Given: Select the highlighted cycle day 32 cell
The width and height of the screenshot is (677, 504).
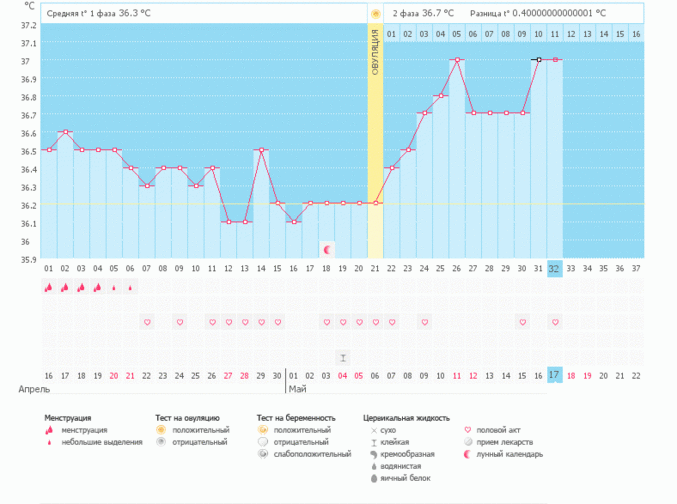Looking at the screenshot, I should tap(554, 268).
